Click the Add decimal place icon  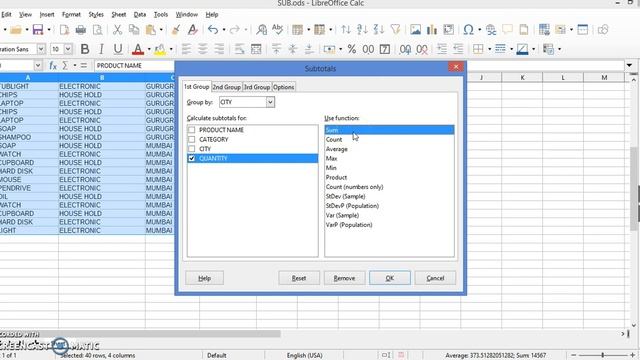[405, 49]
